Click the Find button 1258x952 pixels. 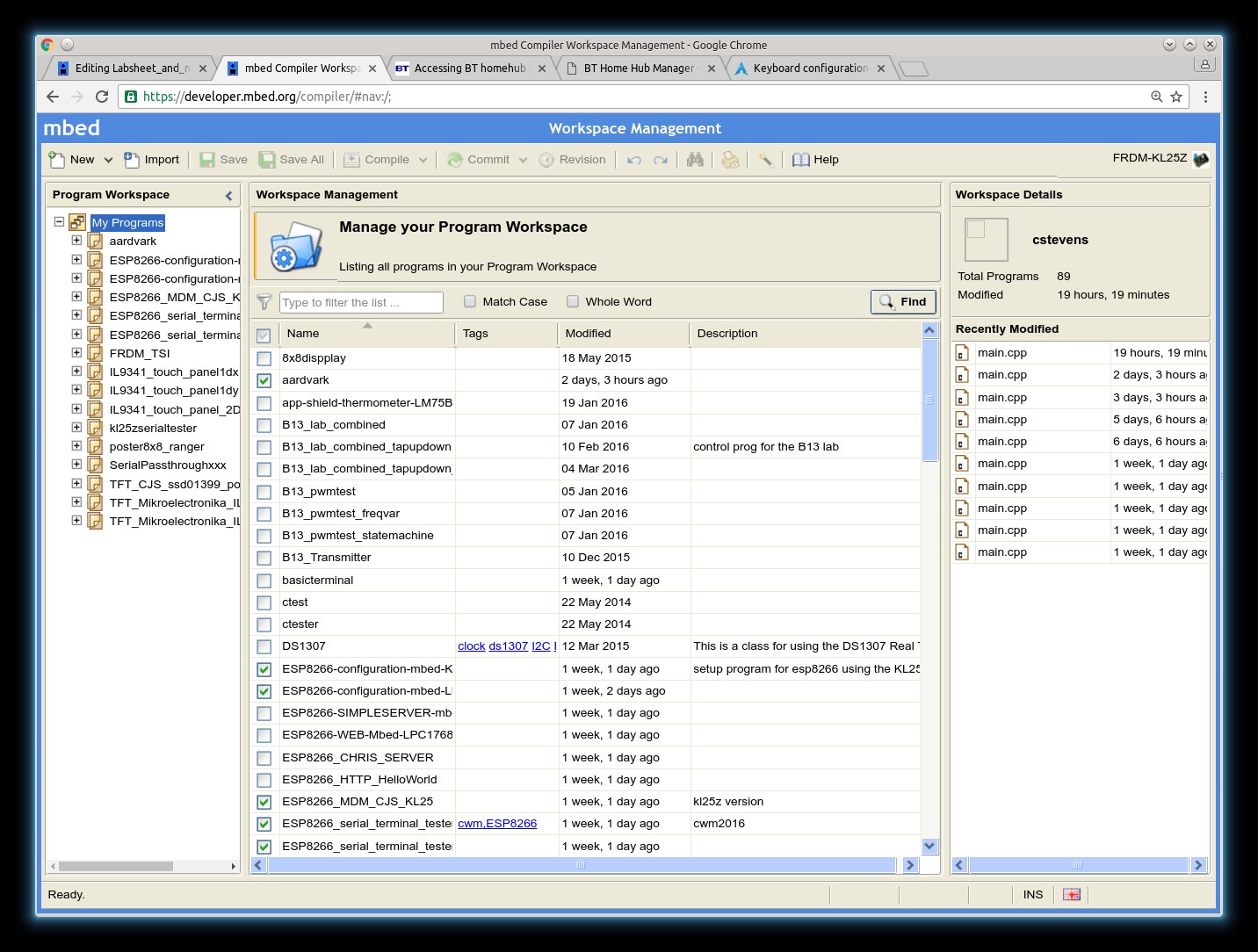tap(903, 301)
